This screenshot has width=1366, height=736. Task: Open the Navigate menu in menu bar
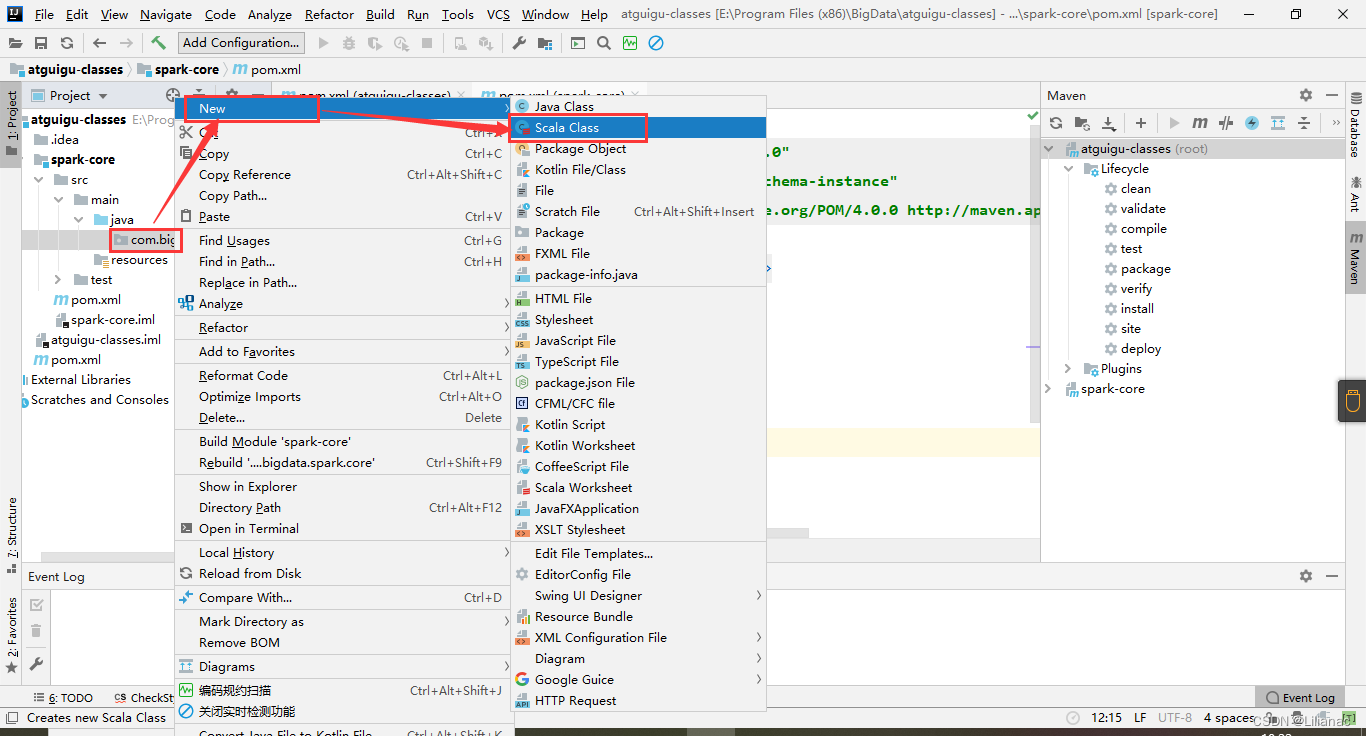click(166, 14)
